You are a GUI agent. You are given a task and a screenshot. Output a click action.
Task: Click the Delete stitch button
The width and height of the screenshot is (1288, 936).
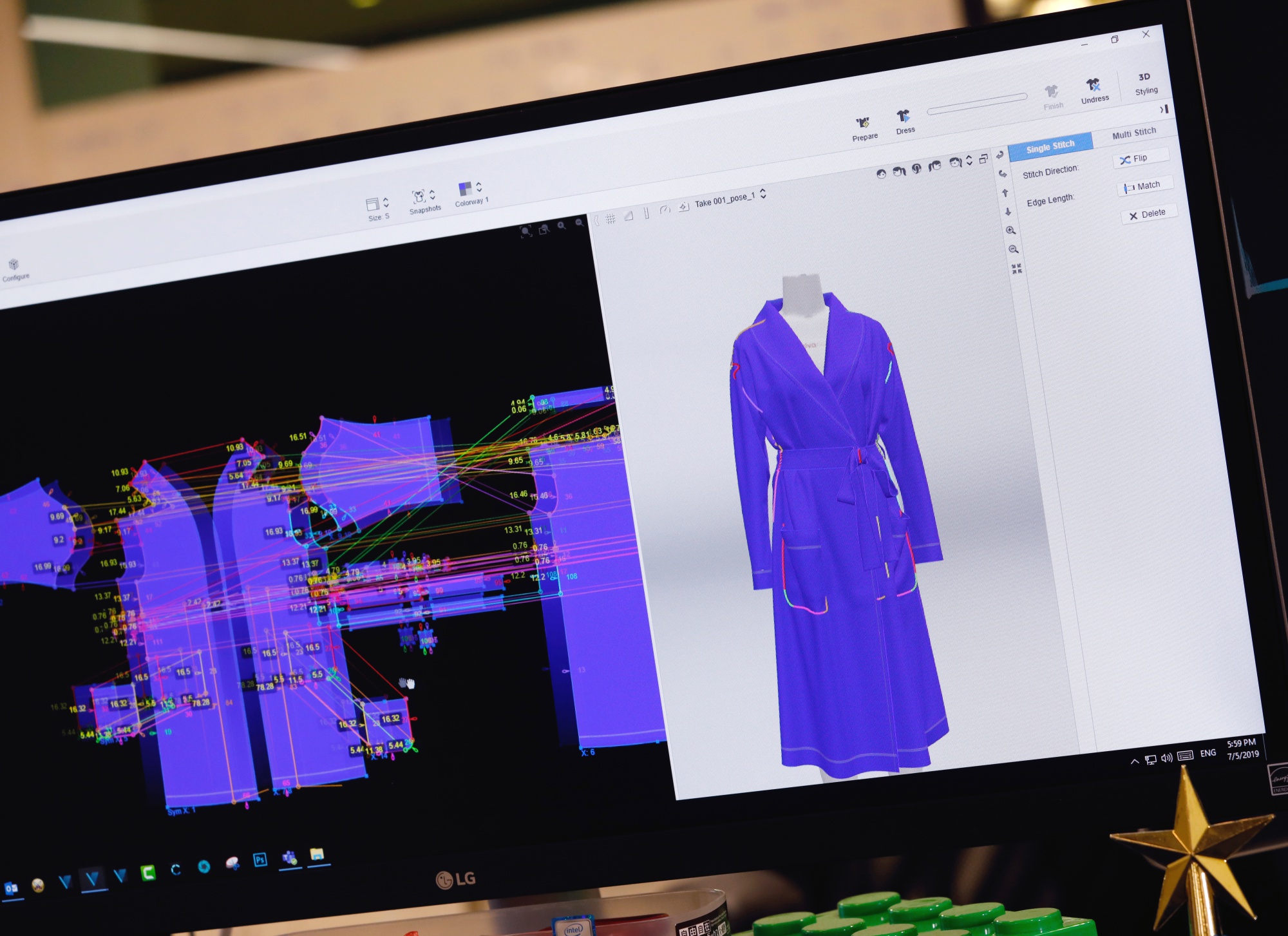click(x=1148, y=214)
